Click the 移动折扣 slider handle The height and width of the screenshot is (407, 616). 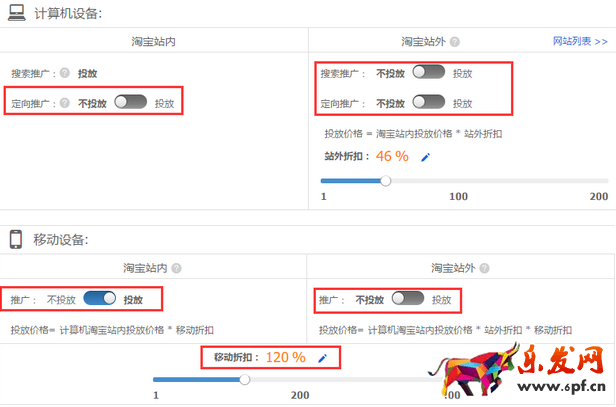pyautogui.click(x=244, y=379)
